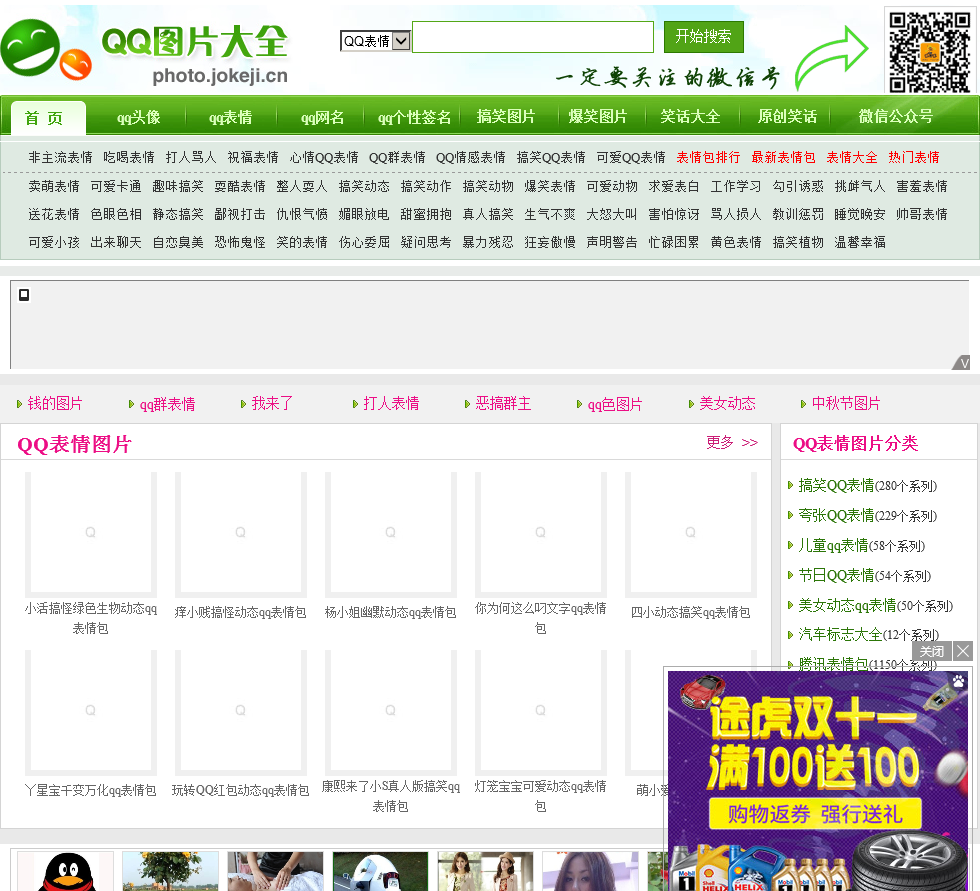980x891 pixels.
Task: Open the 笑话大全 menu item
Action: click(x=691, y=117)
